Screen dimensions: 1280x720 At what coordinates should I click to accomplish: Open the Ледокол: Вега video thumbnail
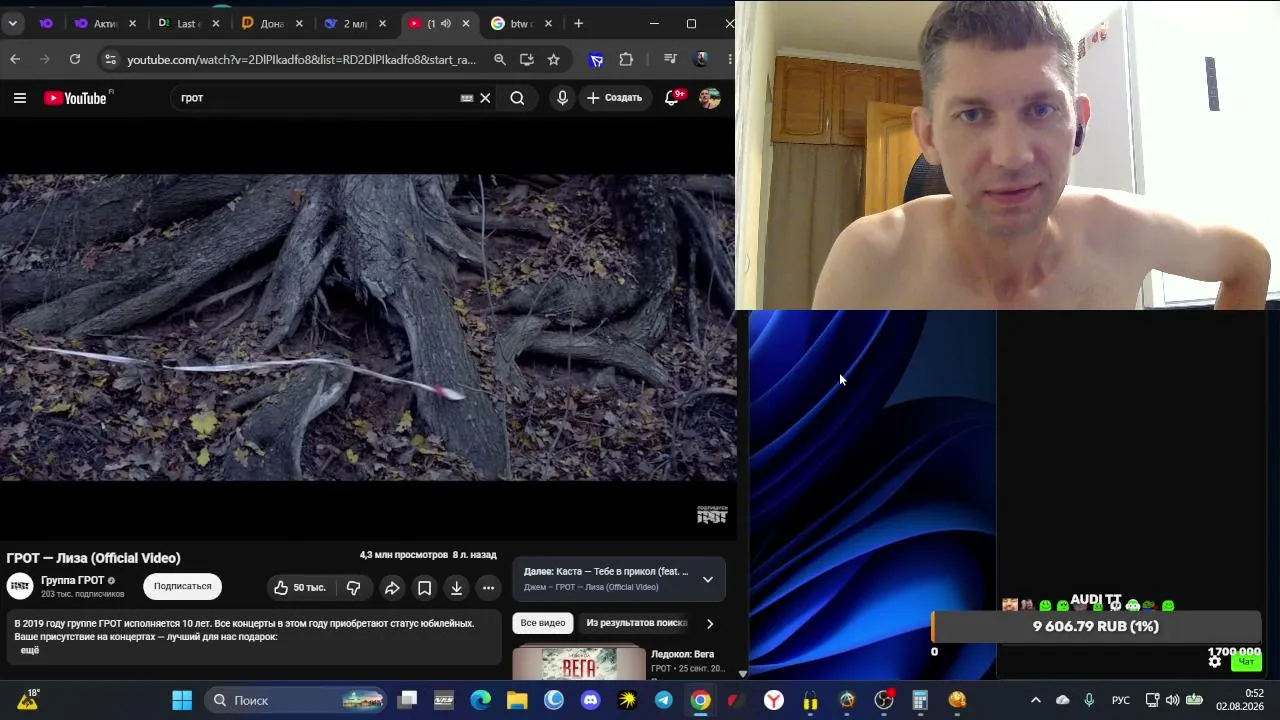579,662
